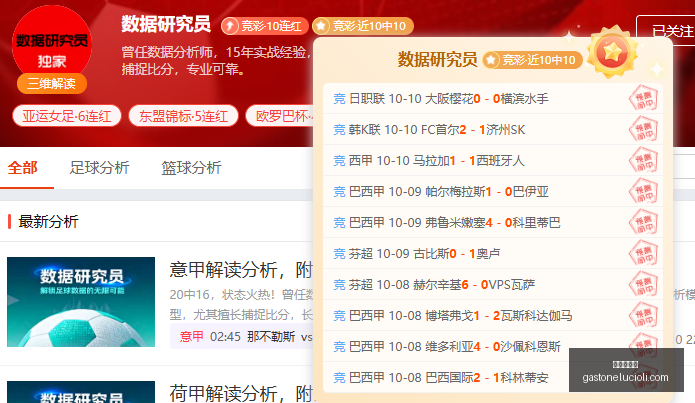Select the 欧罗巴杯 tag

point(280,116)
